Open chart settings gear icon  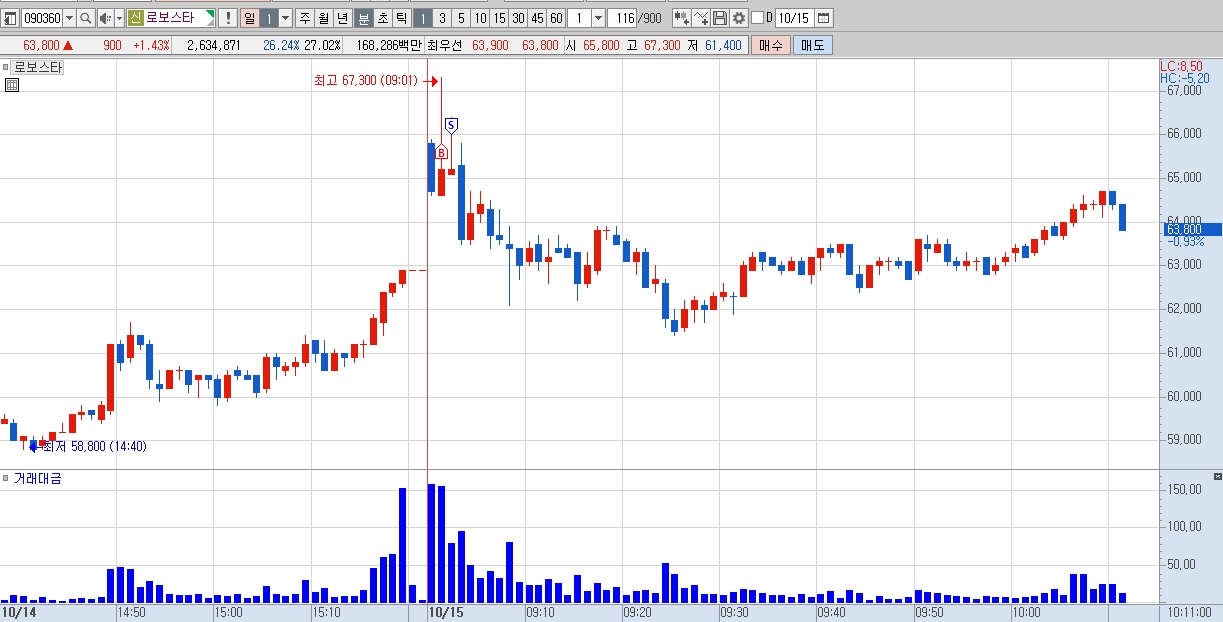pyautogui.click(x=739, y=18)
